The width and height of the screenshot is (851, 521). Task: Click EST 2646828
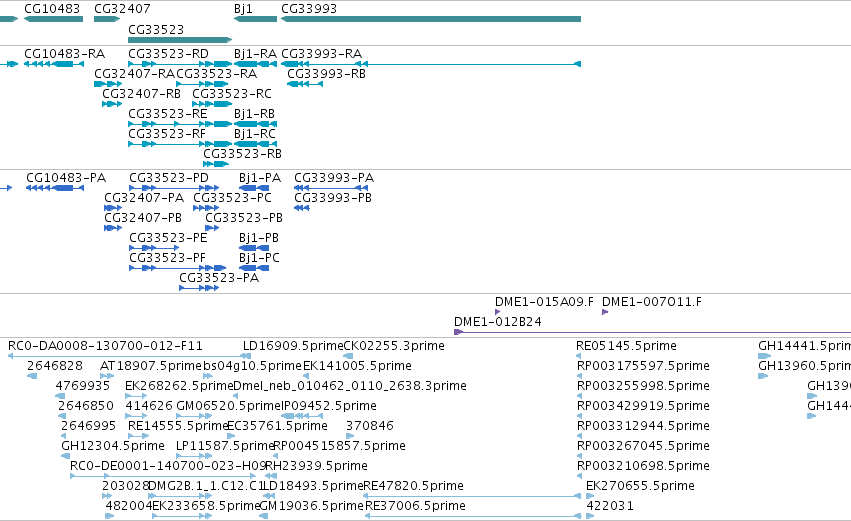click(55, 366)
